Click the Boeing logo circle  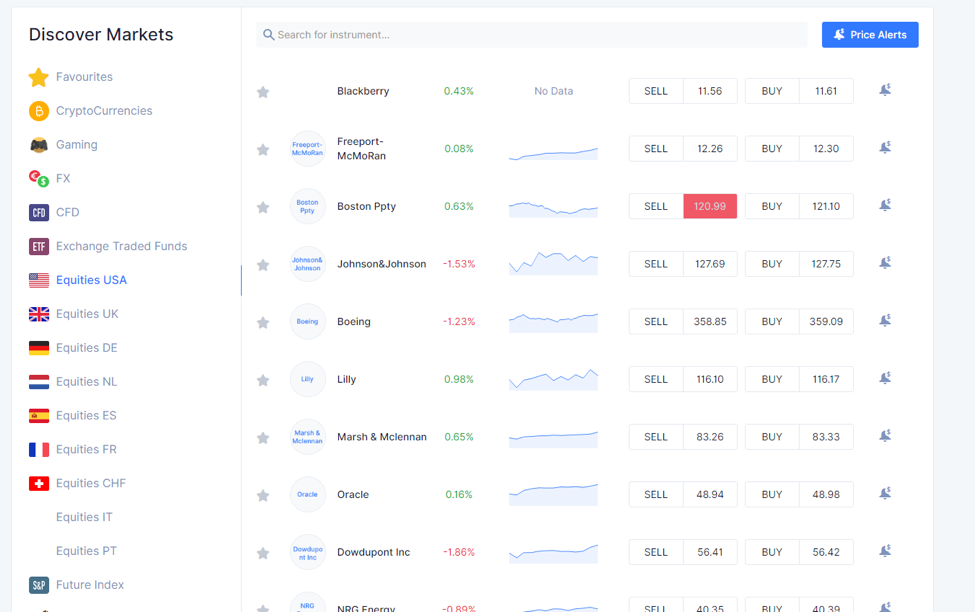308,322
